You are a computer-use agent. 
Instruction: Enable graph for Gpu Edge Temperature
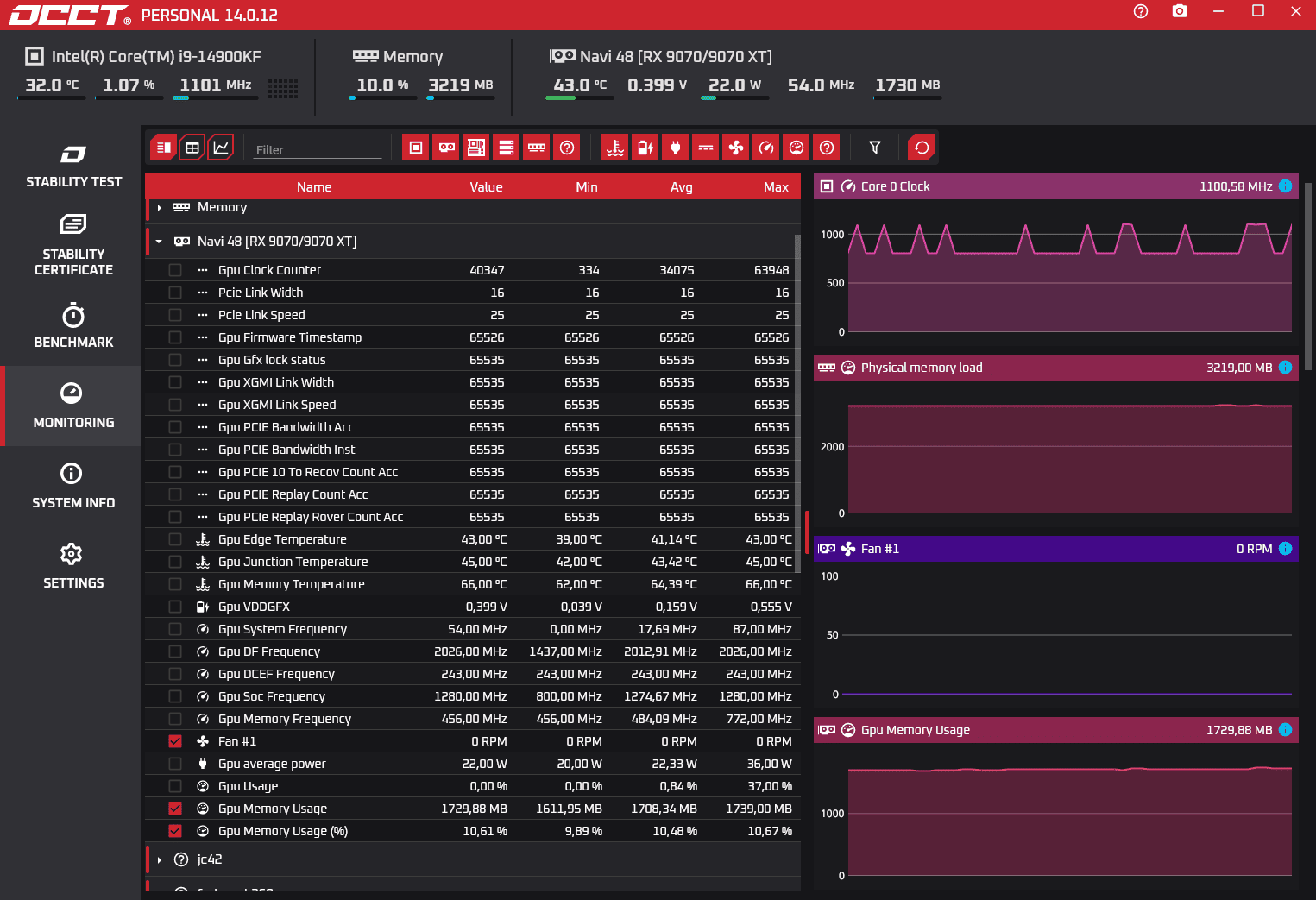[175, 539]
